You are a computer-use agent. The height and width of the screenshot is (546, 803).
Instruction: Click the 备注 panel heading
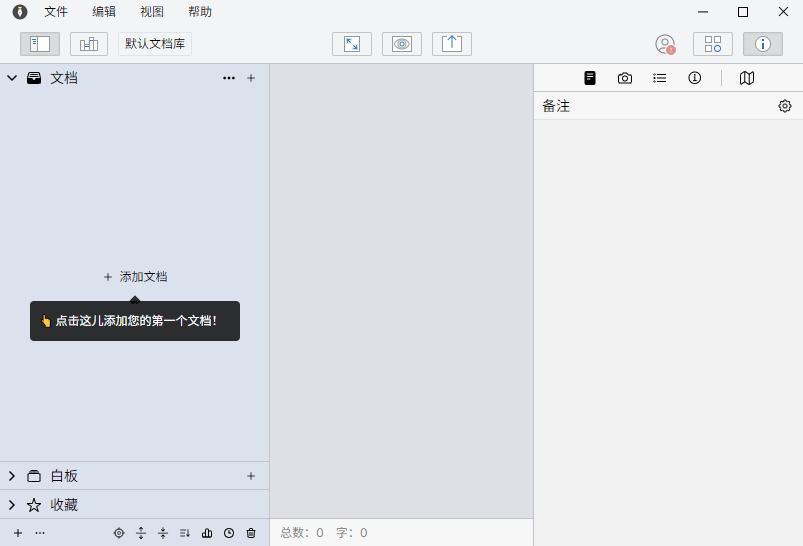556,106
